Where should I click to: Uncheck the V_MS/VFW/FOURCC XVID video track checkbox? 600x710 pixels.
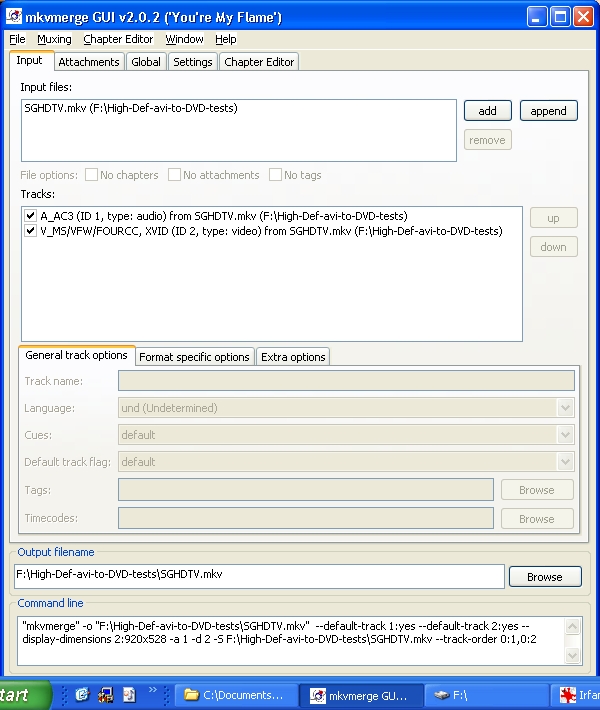click(x=30, y=231)
